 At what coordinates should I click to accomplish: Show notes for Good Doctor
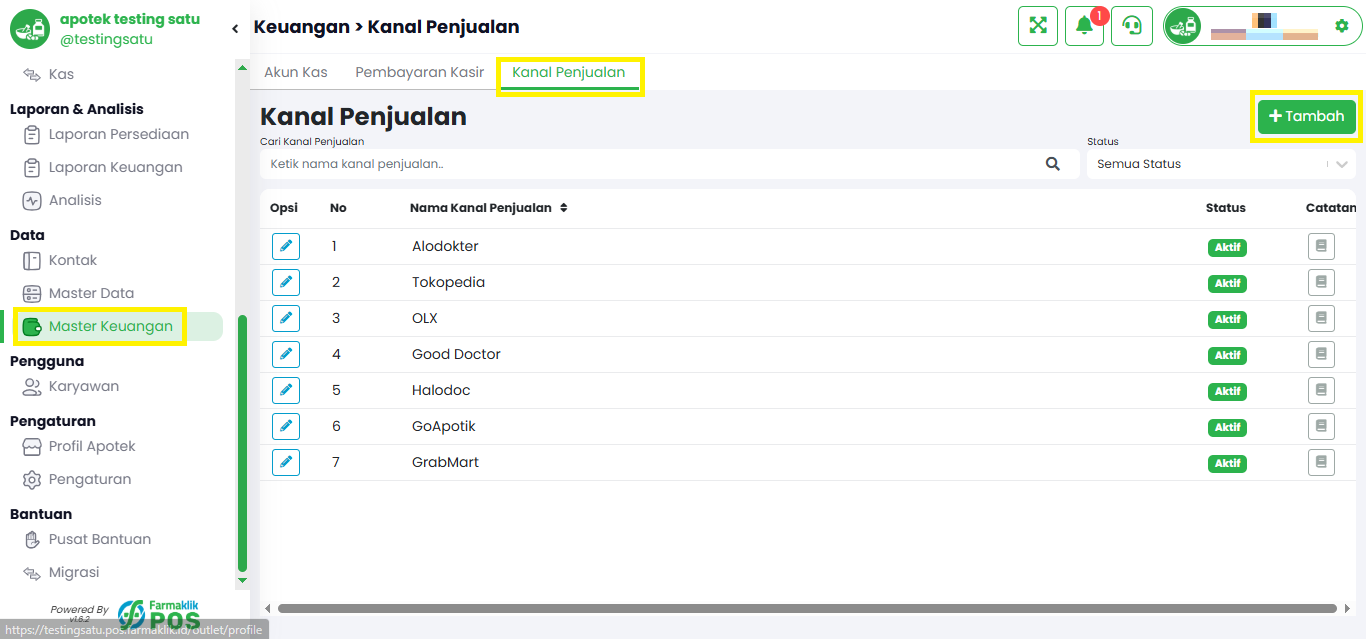[x=1321, y=354]
